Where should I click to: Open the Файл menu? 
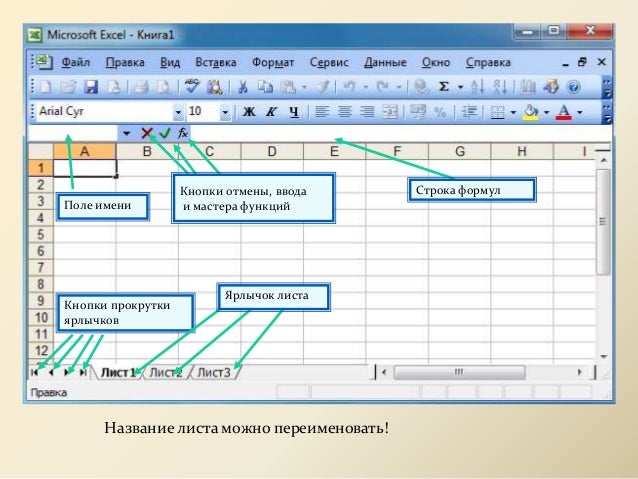click(x=76, y=63)
